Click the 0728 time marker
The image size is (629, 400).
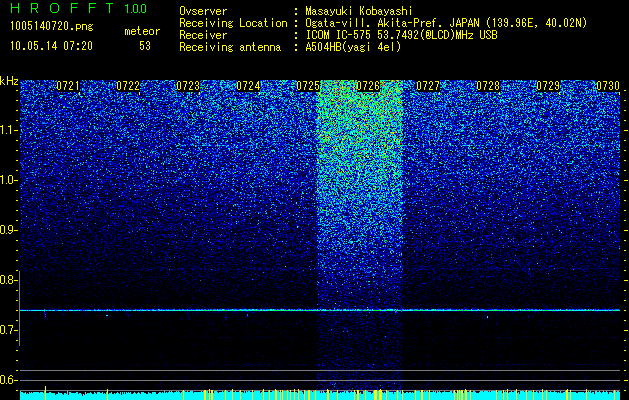[x=488, y=86]
